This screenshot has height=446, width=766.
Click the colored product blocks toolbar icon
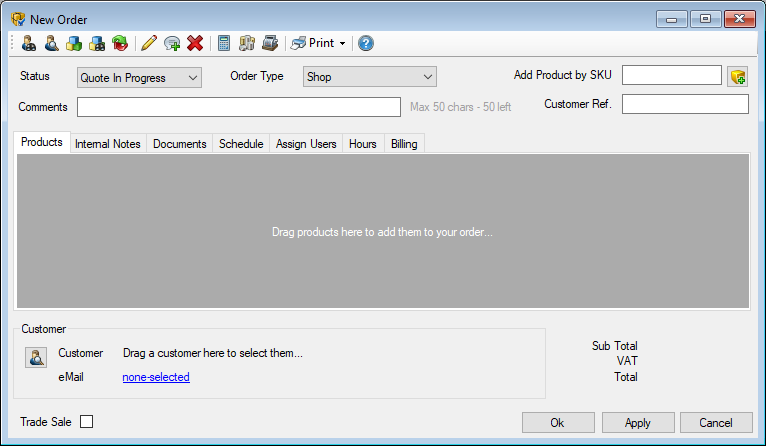74,43
